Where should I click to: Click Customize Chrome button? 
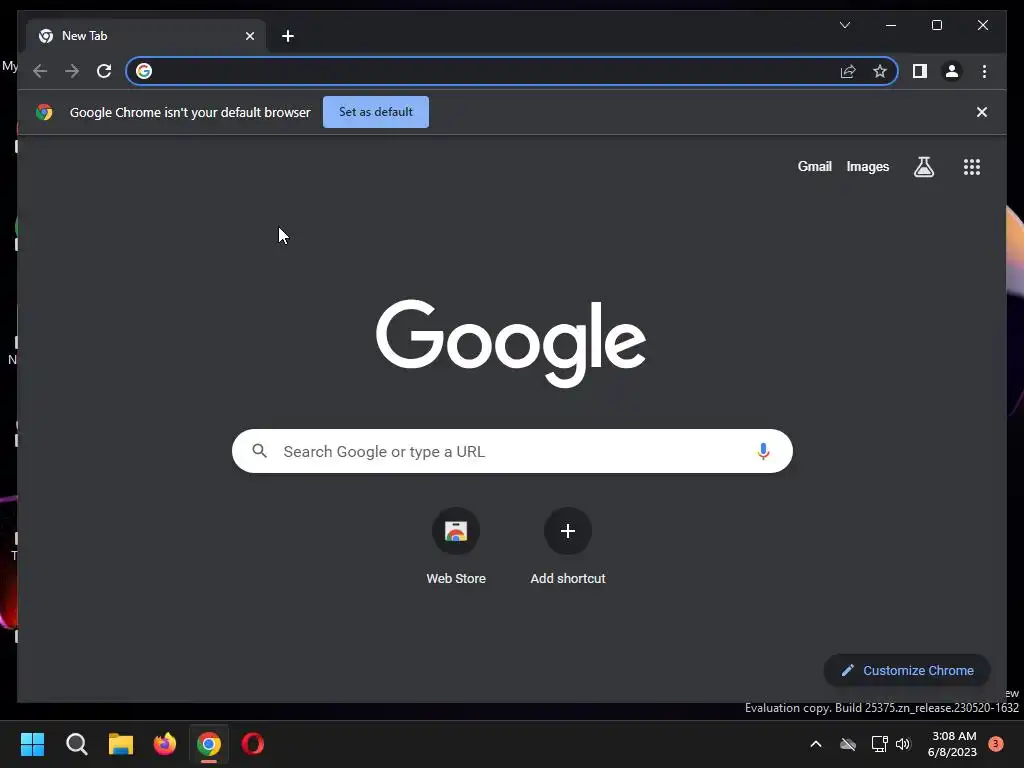point(907,671)
